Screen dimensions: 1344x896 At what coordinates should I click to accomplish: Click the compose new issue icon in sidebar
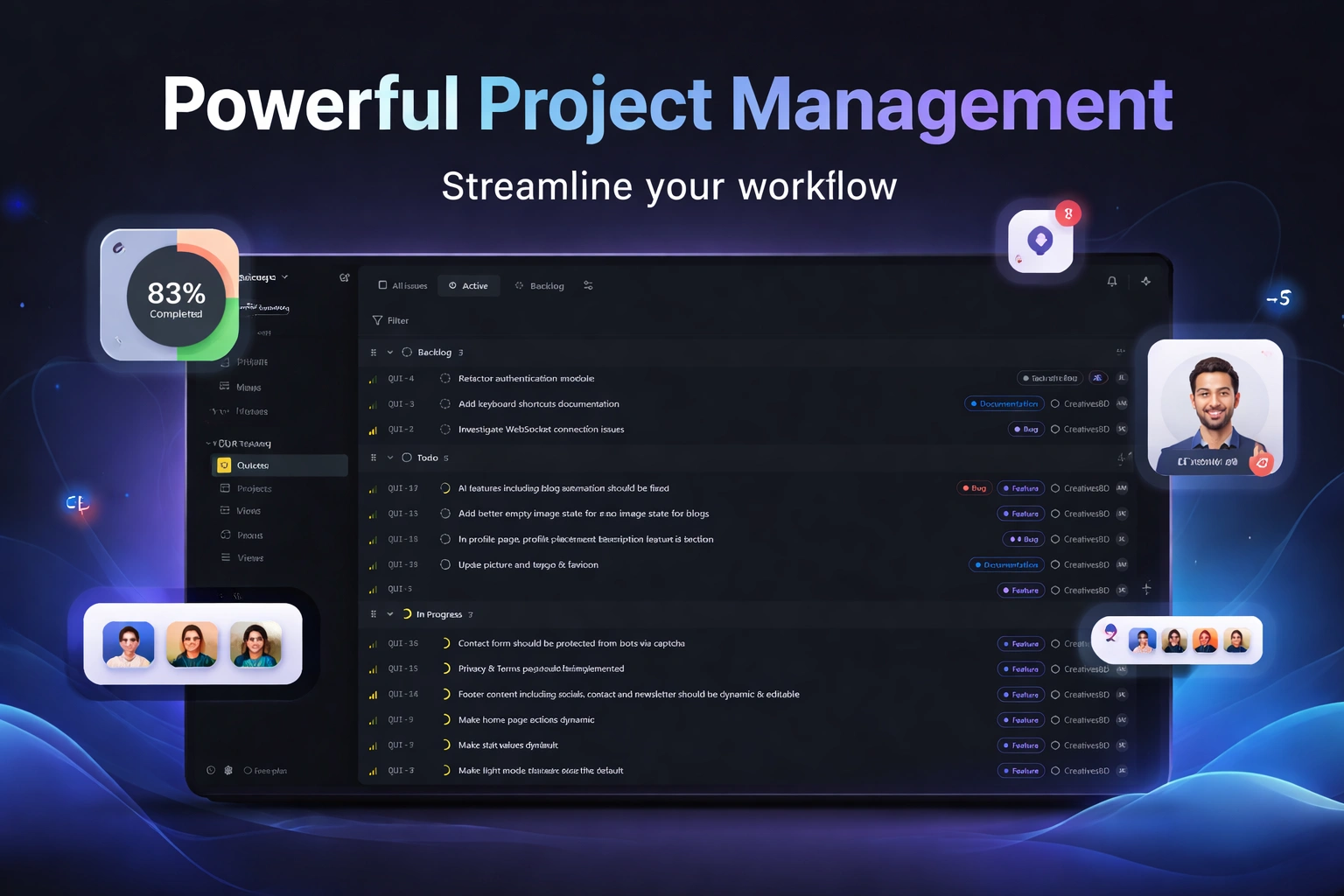[x=344, y=278]
